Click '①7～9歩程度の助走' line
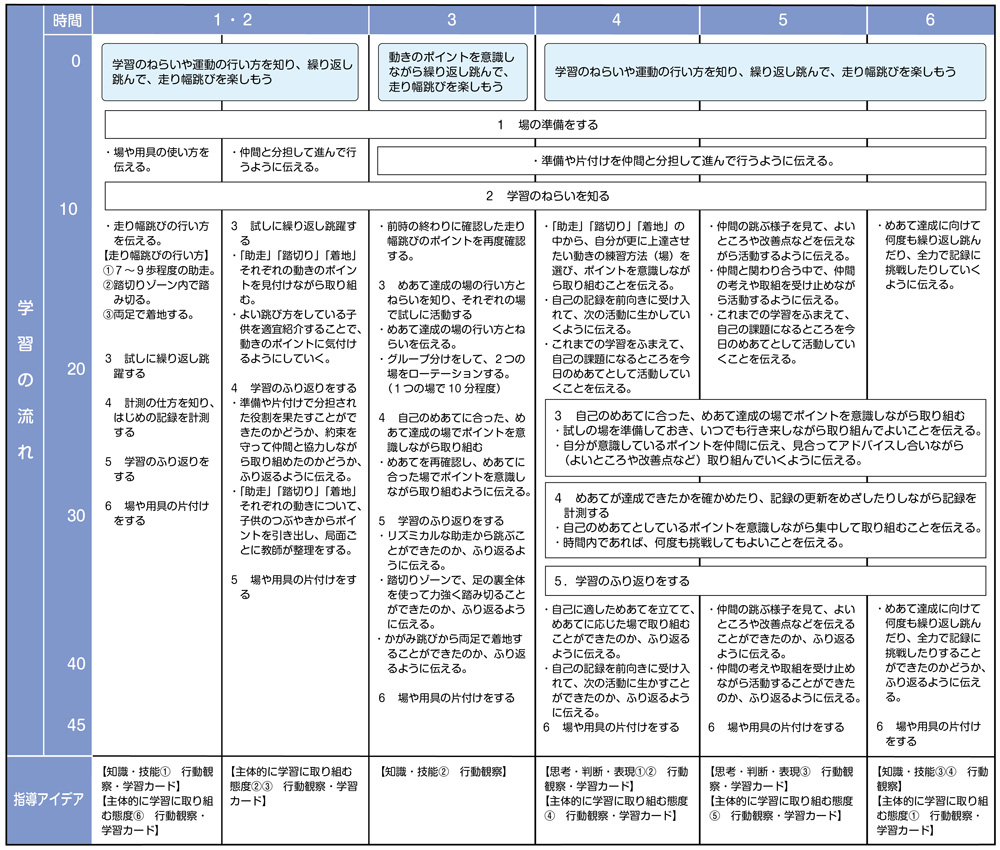The height and width of the screenshot is (850, 1000). pos(159,270)
